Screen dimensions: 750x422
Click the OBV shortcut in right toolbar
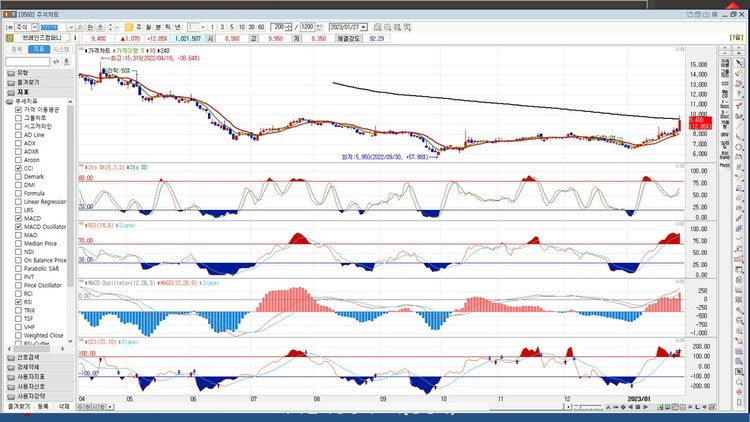click(725, 135)
